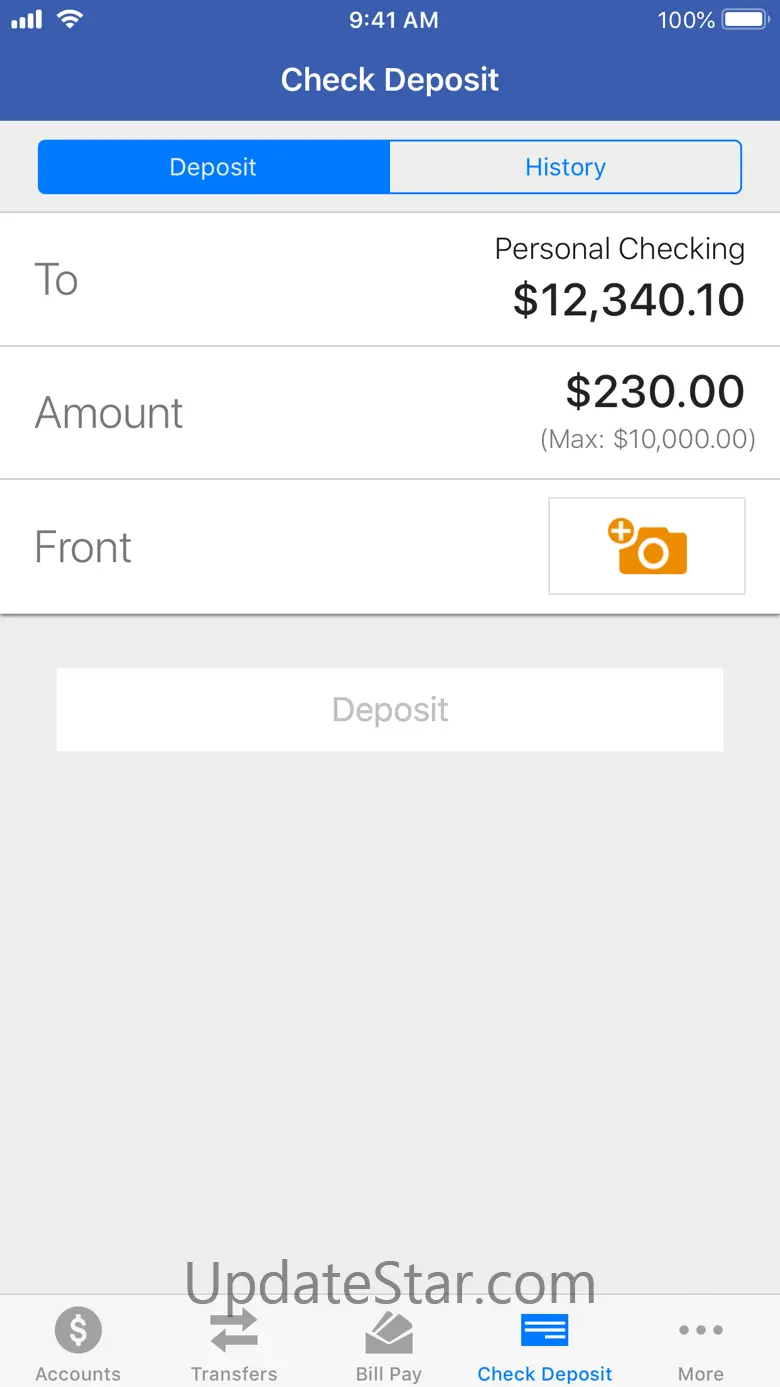Tap the Personal Checking account name
This screenshot has height=1387, width=780.
(x=619, y=249)
